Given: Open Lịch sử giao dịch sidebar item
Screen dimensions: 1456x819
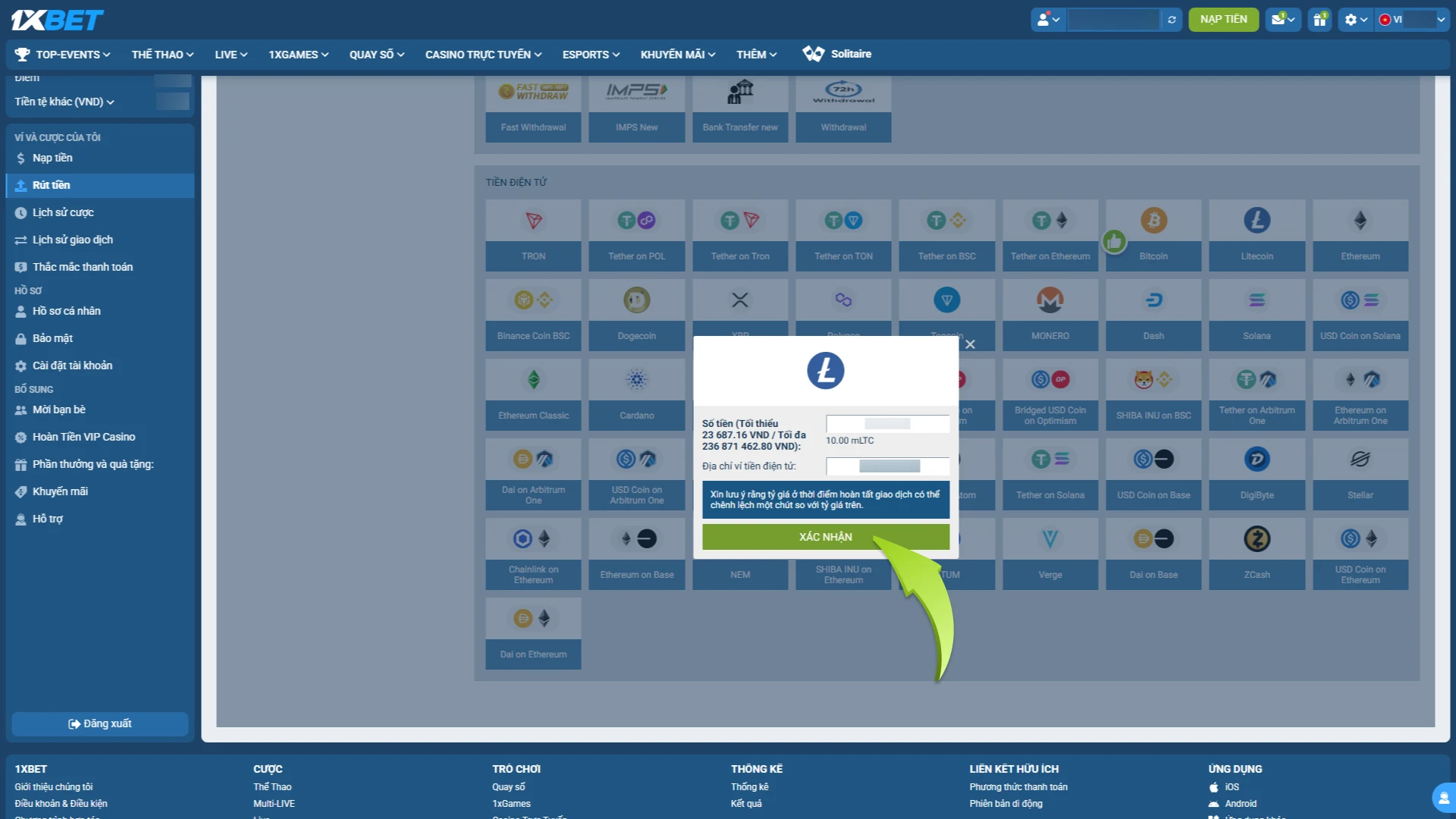Looking at the screenshot, I should pyautogui.click(x=99, y=240).
